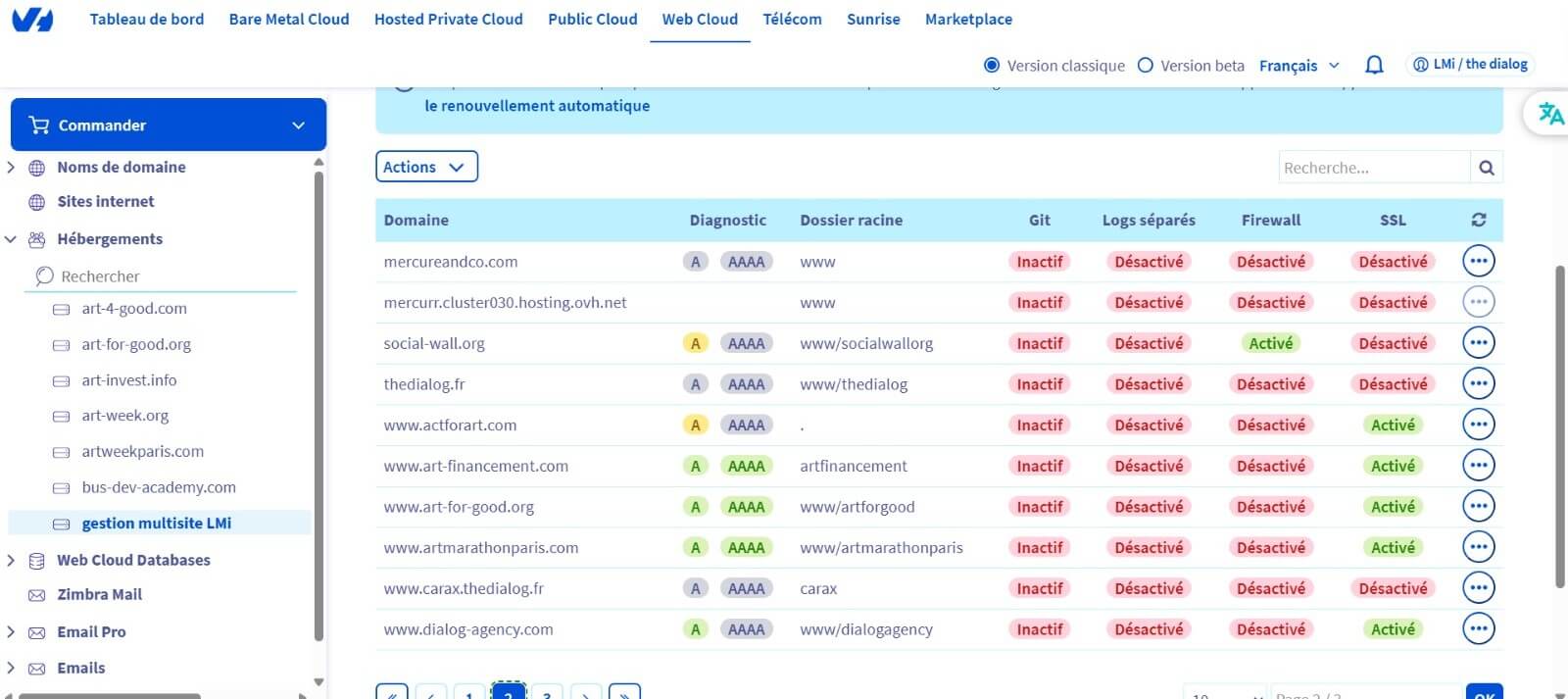Open the Marketplace tab
This screenshot has width=1568, height=699.
click(x=968, y=19)
